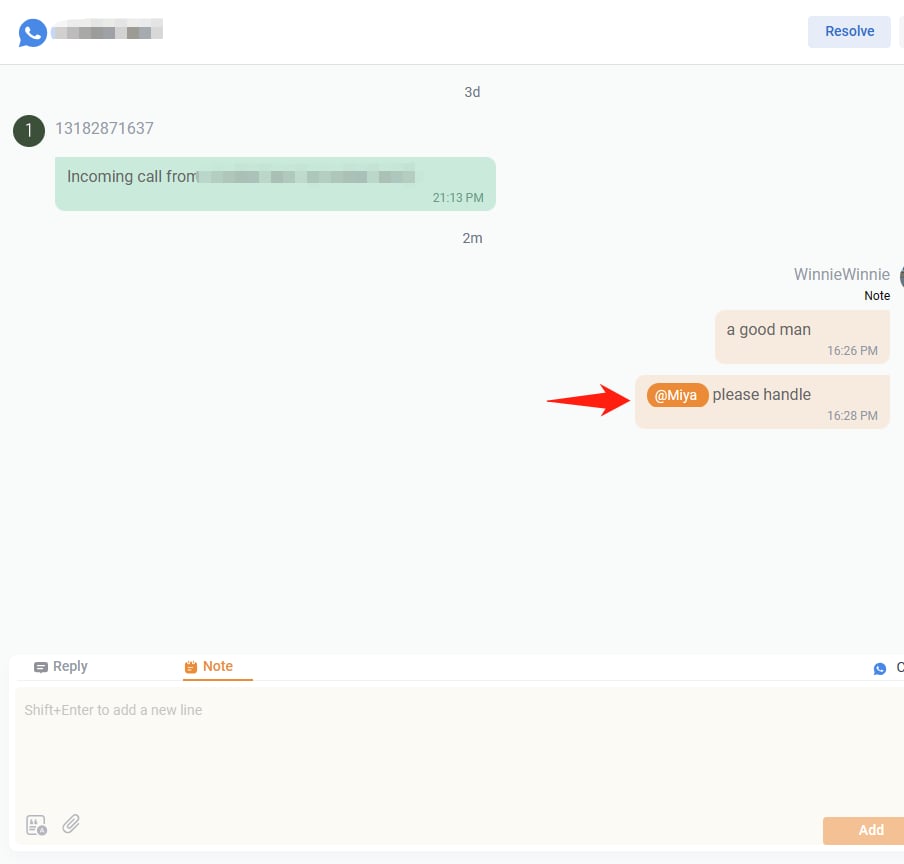Viewport: 904px width, 864px height.
Task: Click the Incoming call message bubble
Action: tap(275, 183)
